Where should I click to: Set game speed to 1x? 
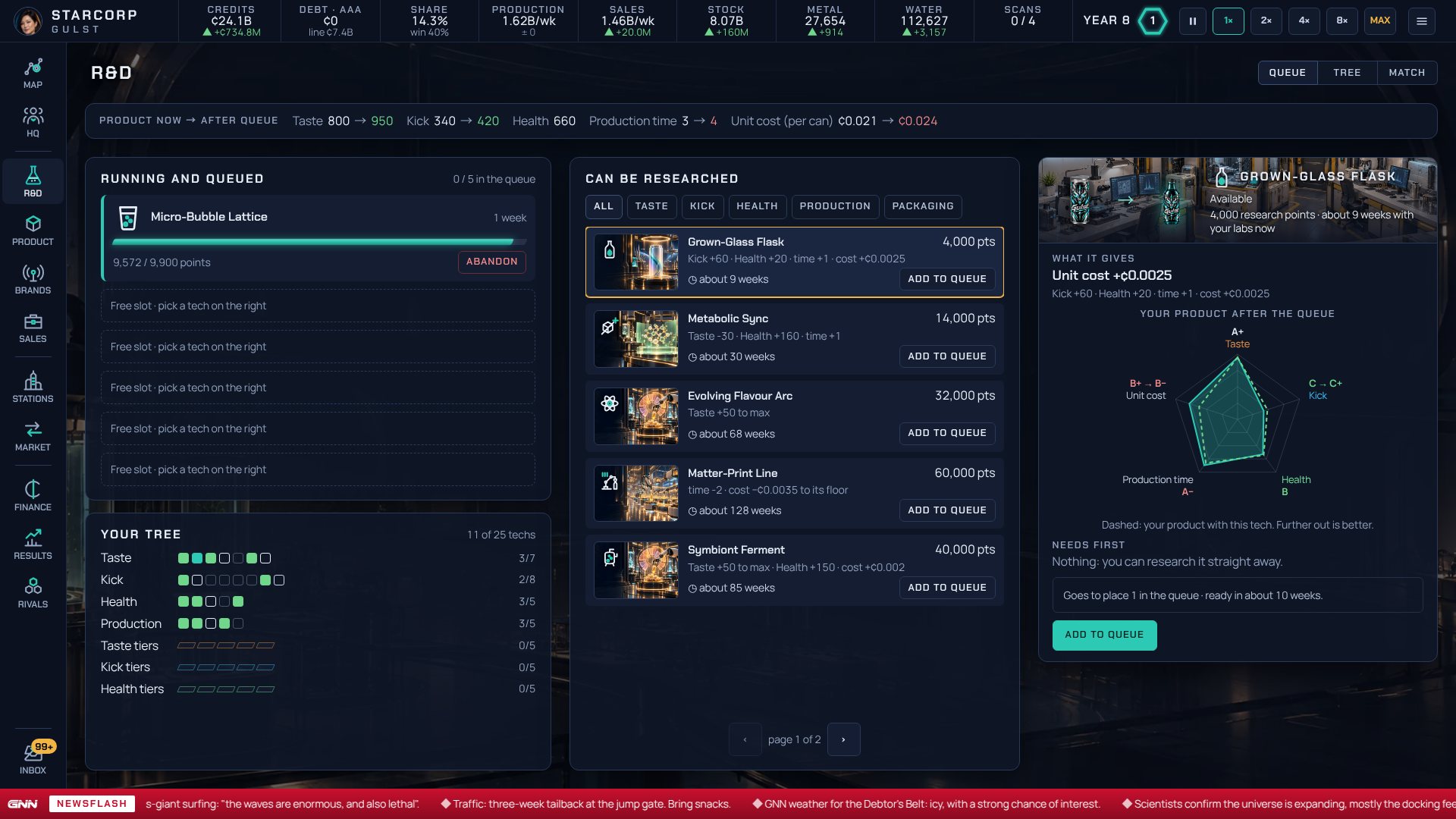[x=1228, y=21]
